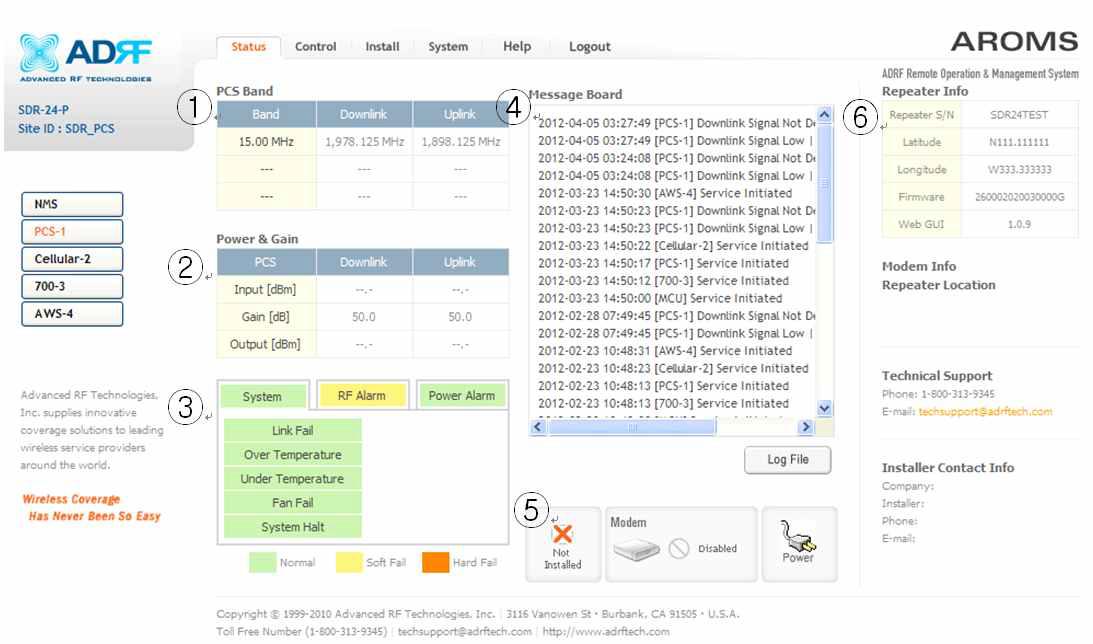Screen dimensions: 1093x644
Task: Click the 14:50:12 [700-3] Service Initiated message
Action: tap(664, 281)
